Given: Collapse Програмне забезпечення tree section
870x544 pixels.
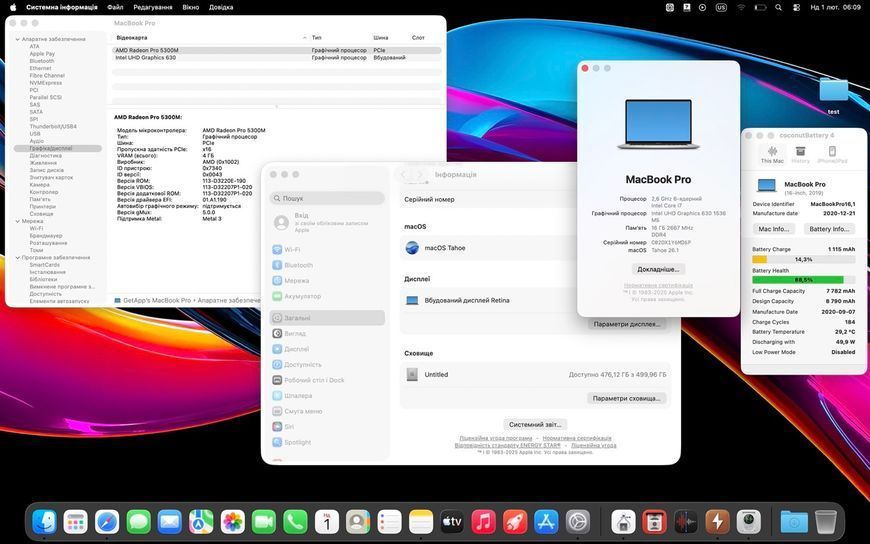Looking at the screenshot, I should tap(18, 258).
